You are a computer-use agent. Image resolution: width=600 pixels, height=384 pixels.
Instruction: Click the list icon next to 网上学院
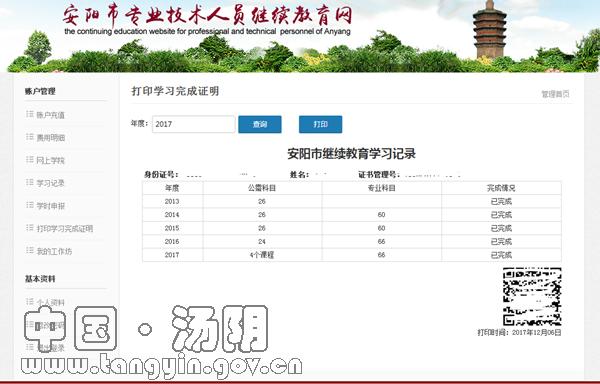(29, 159)
